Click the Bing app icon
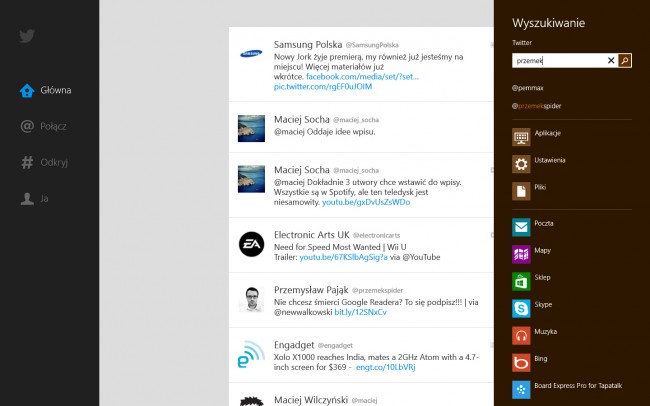The height and width of the screenshot is (406, 650). pyautogui.click(x=521, y=362)
